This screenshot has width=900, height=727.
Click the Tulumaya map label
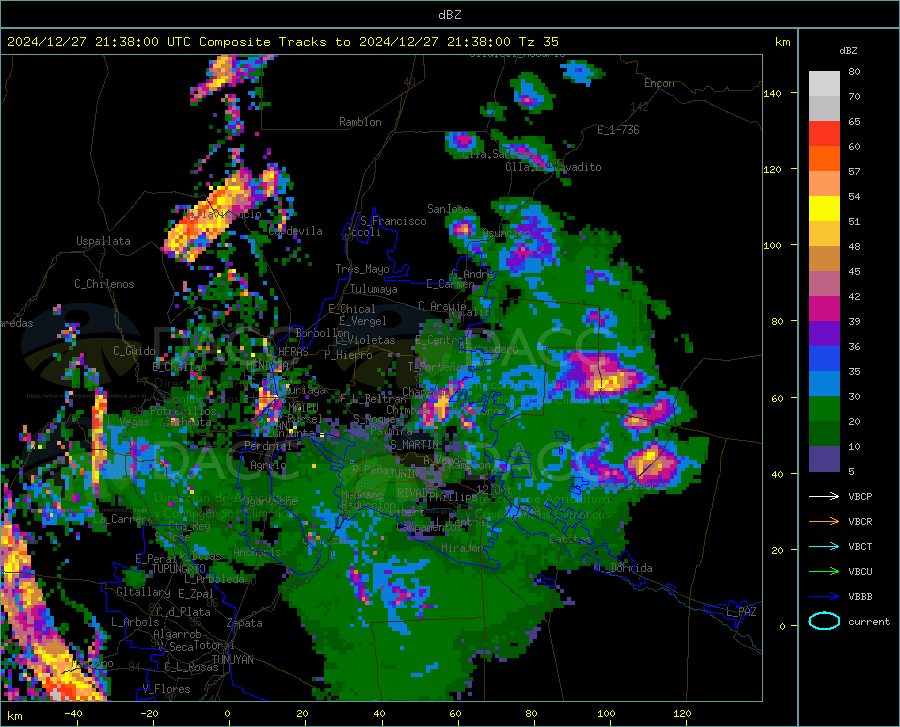pos(374,289)
